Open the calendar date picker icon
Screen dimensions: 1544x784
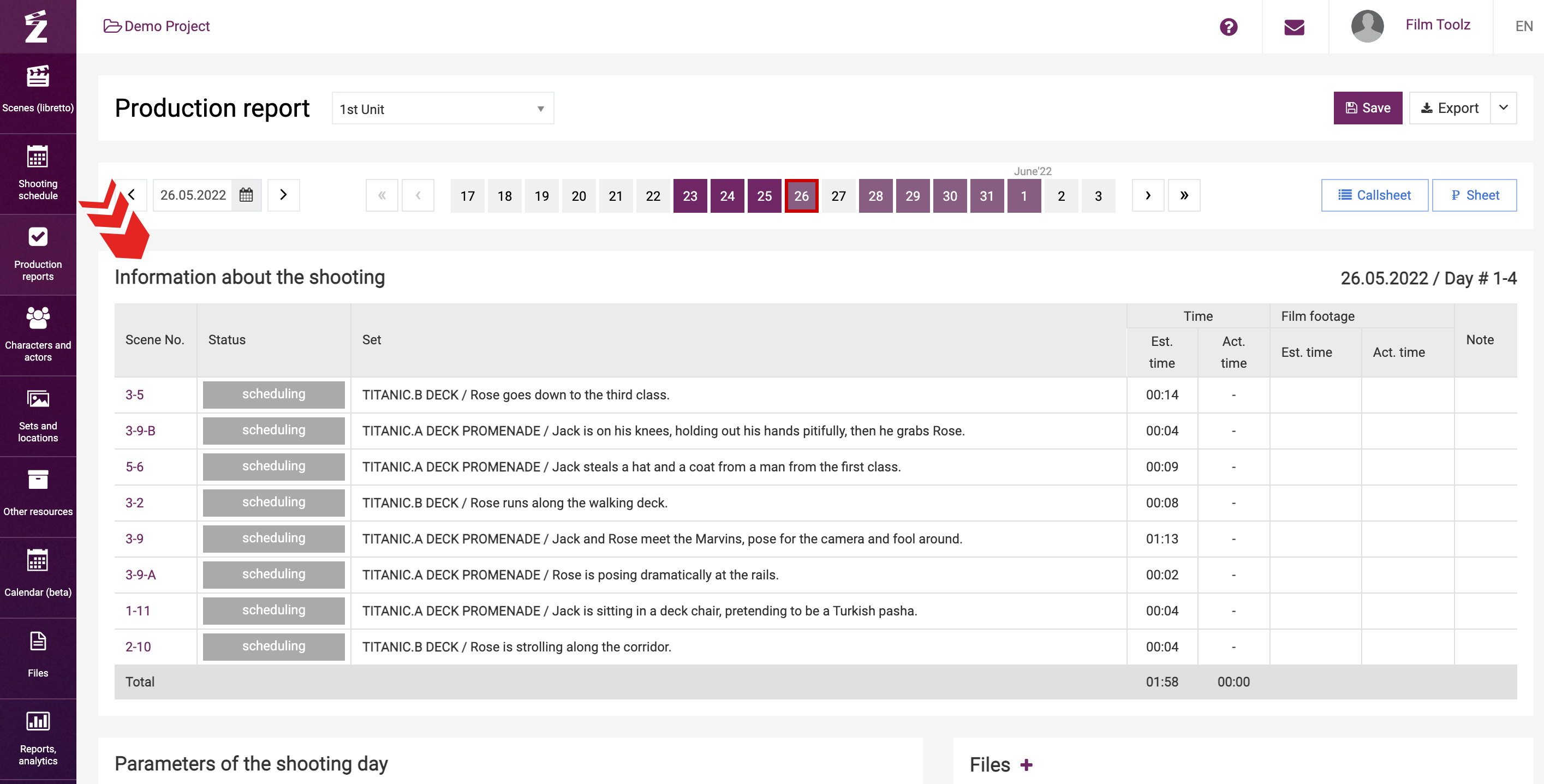tap(246, 195)
